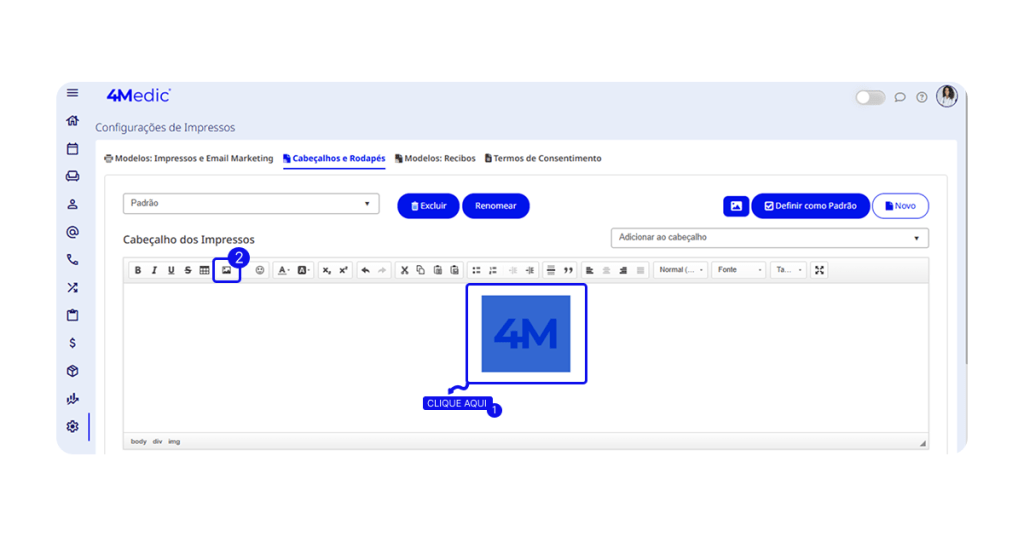Maximize the editor with the fullscreen icon
This screenshot has width=1024, height=537.
click(820, 270)
